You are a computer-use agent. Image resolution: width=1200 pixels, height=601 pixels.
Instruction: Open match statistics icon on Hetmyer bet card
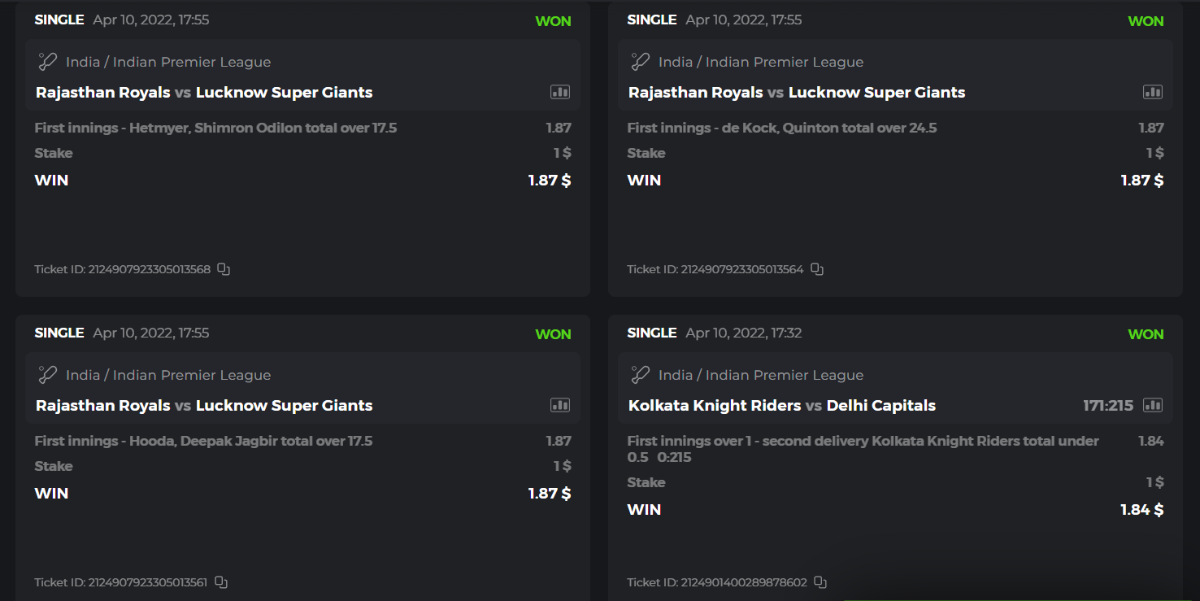(560, 92)
